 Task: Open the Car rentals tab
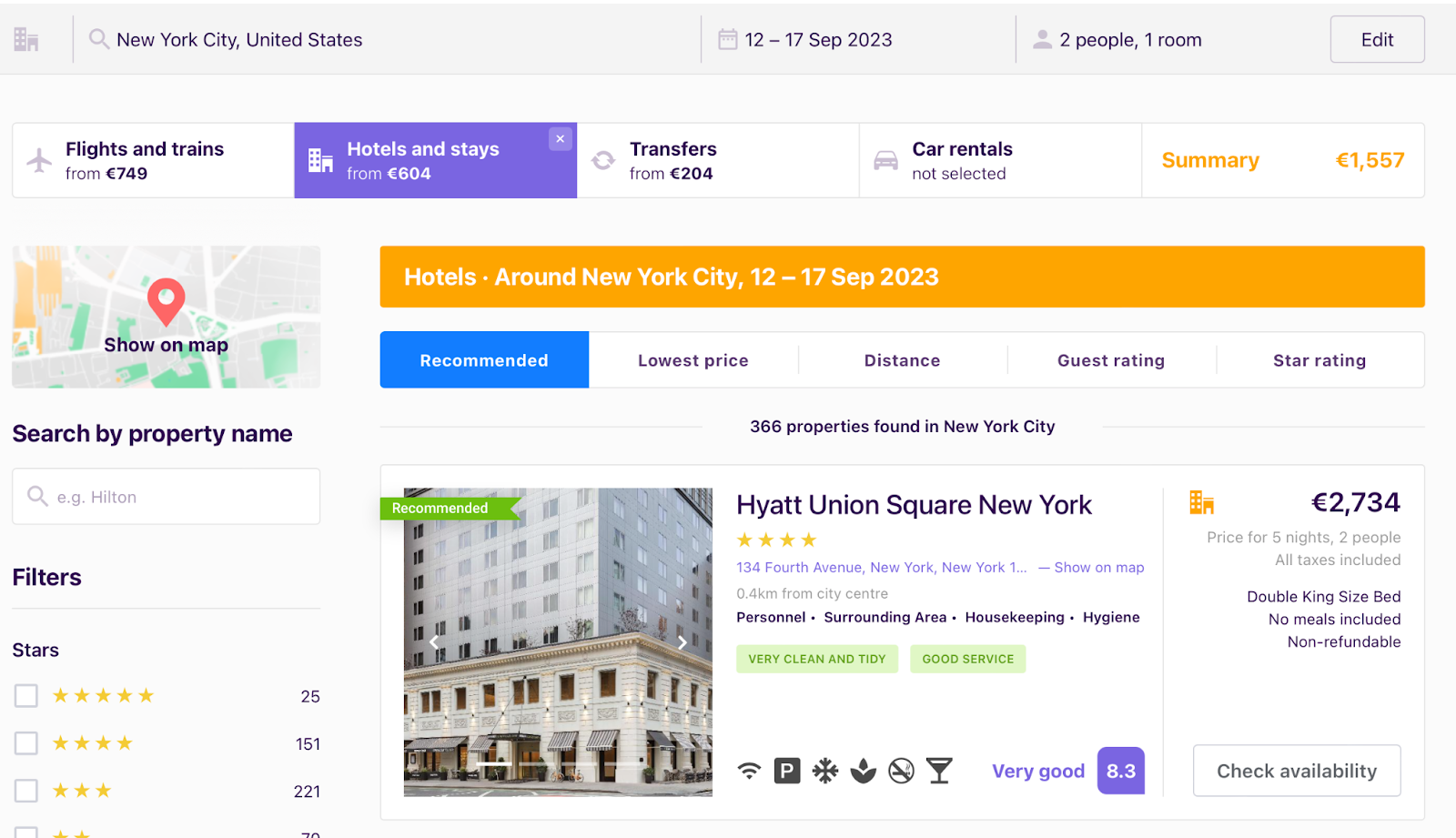click(1000, 160)
